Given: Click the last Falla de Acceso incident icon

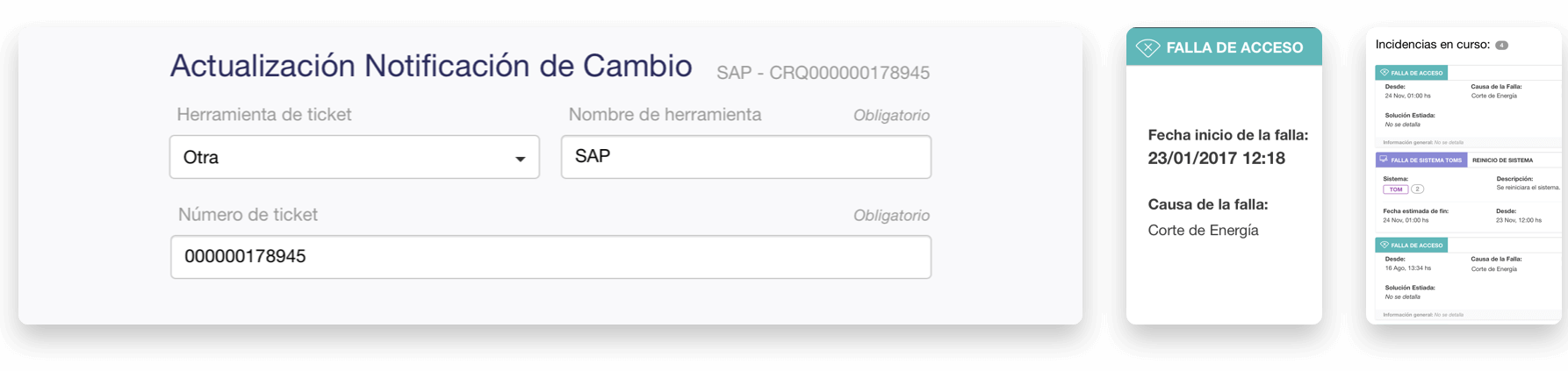Looking at the screenshot, I should (1384, 245).
